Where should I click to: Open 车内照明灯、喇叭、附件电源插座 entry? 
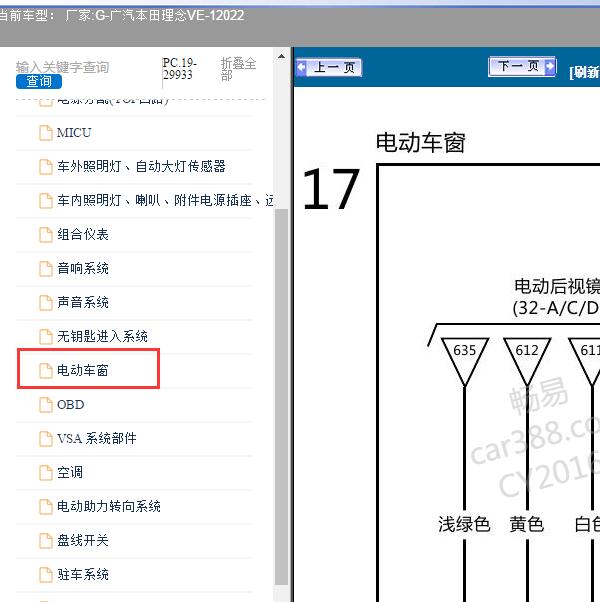click(x=165, y=200)
